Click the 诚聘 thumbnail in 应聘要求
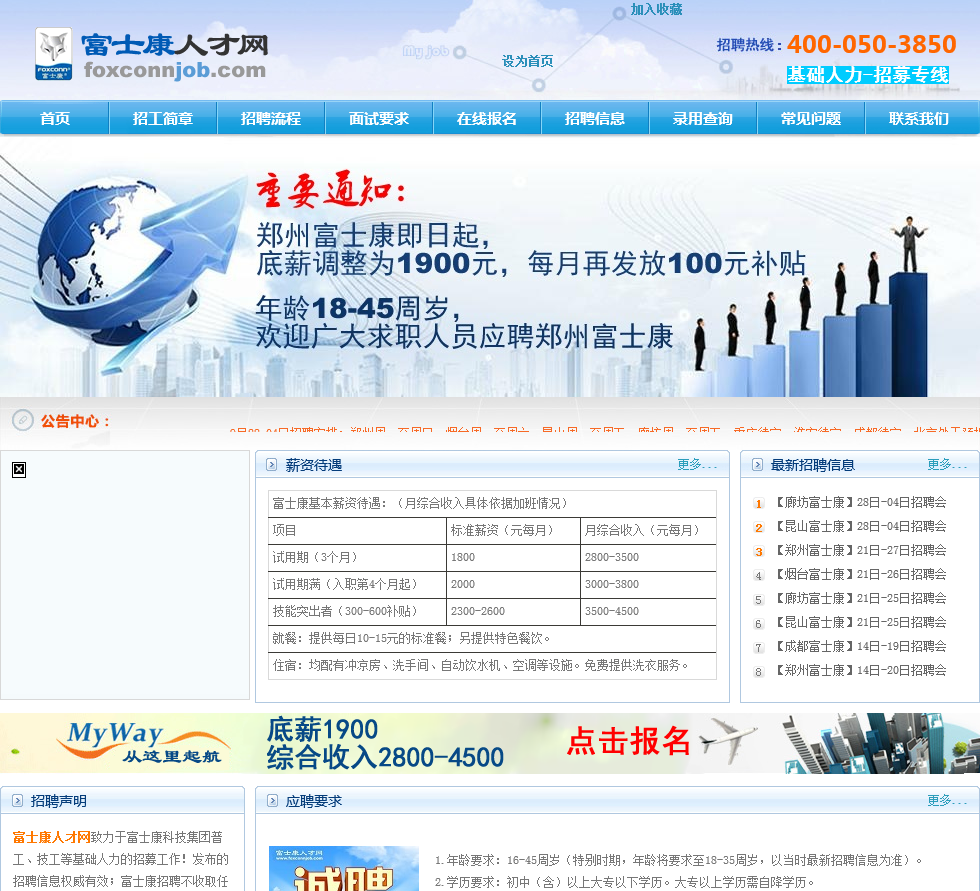The image size is (980, 891). click(x=343, y=869)
